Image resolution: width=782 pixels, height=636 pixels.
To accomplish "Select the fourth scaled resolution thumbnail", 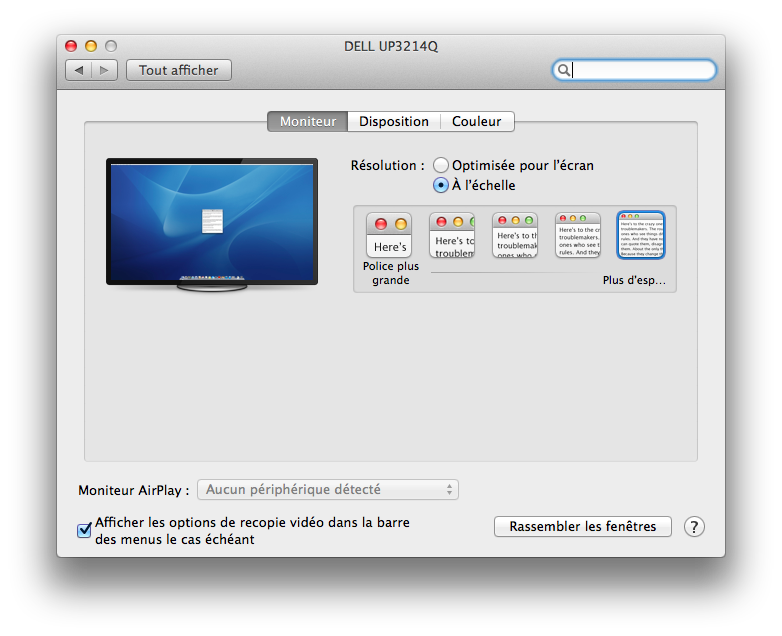I will coord(578,235).
